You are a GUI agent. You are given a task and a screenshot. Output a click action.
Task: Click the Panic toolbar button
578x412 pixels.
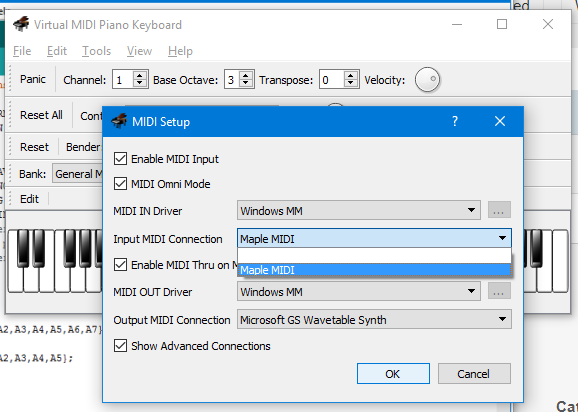pos(33,79)
